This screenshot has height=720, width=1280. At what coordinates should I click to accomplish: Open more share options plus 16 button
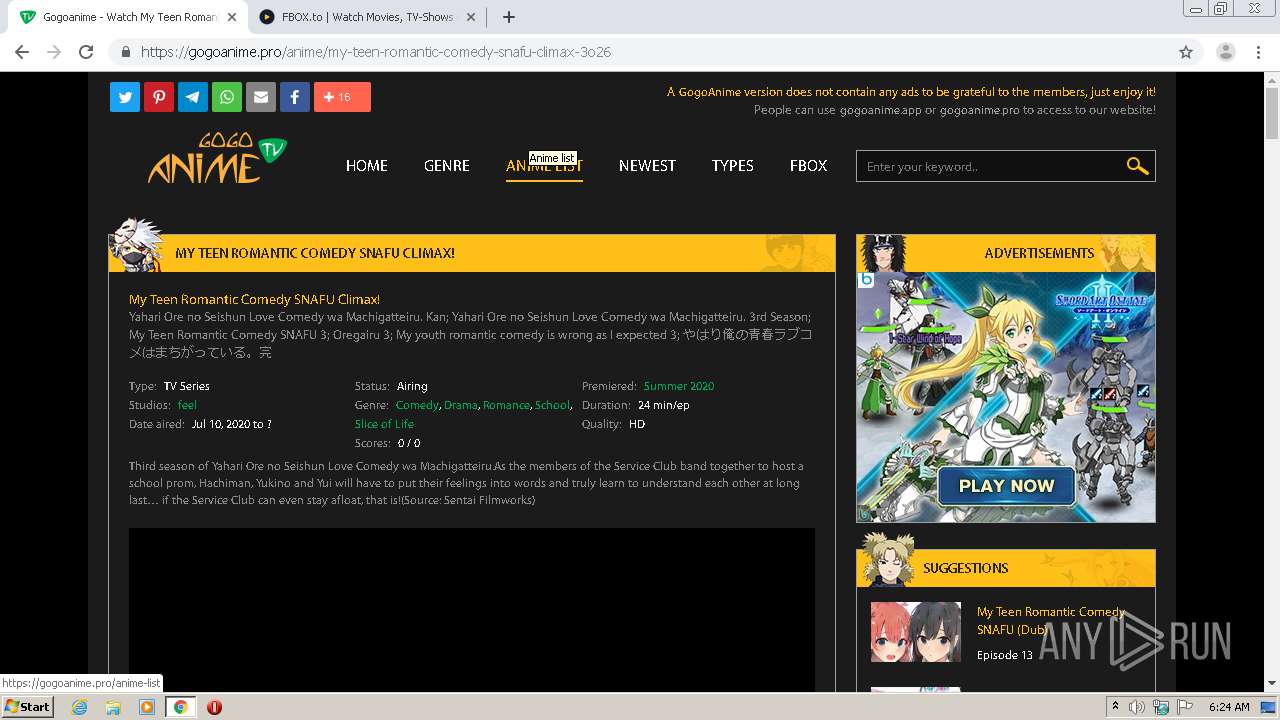[342, 97]
